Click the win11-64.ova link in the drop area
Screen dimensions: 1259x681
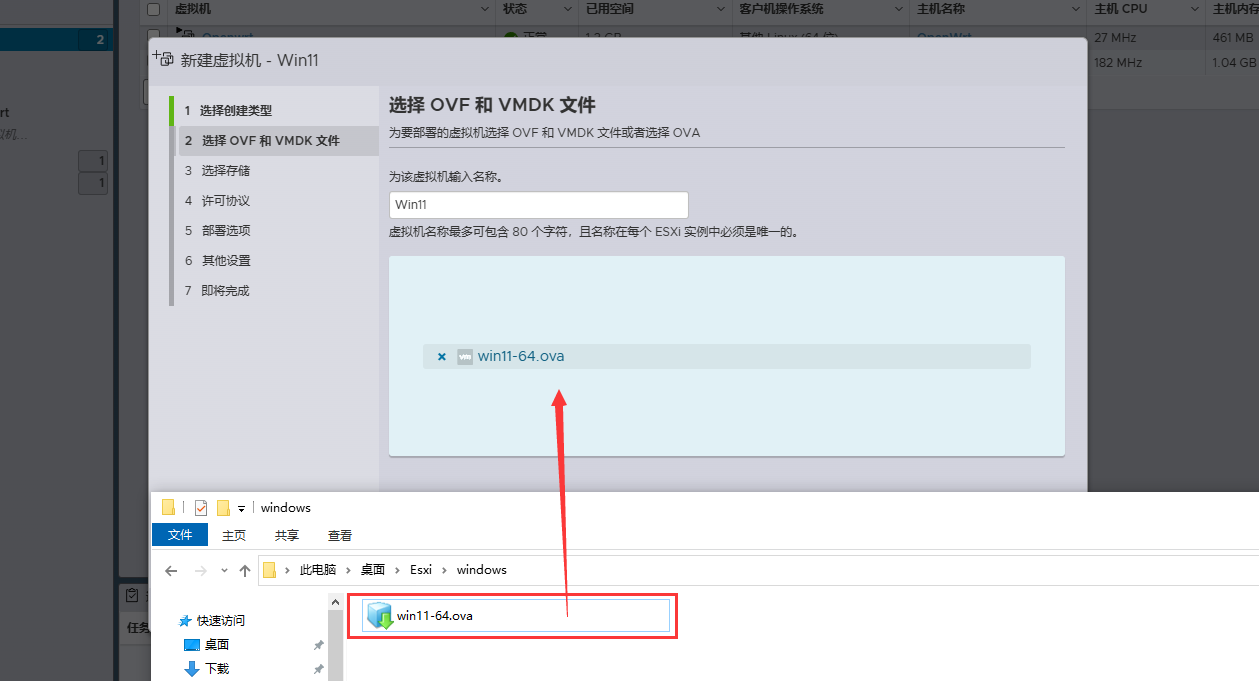521,356
